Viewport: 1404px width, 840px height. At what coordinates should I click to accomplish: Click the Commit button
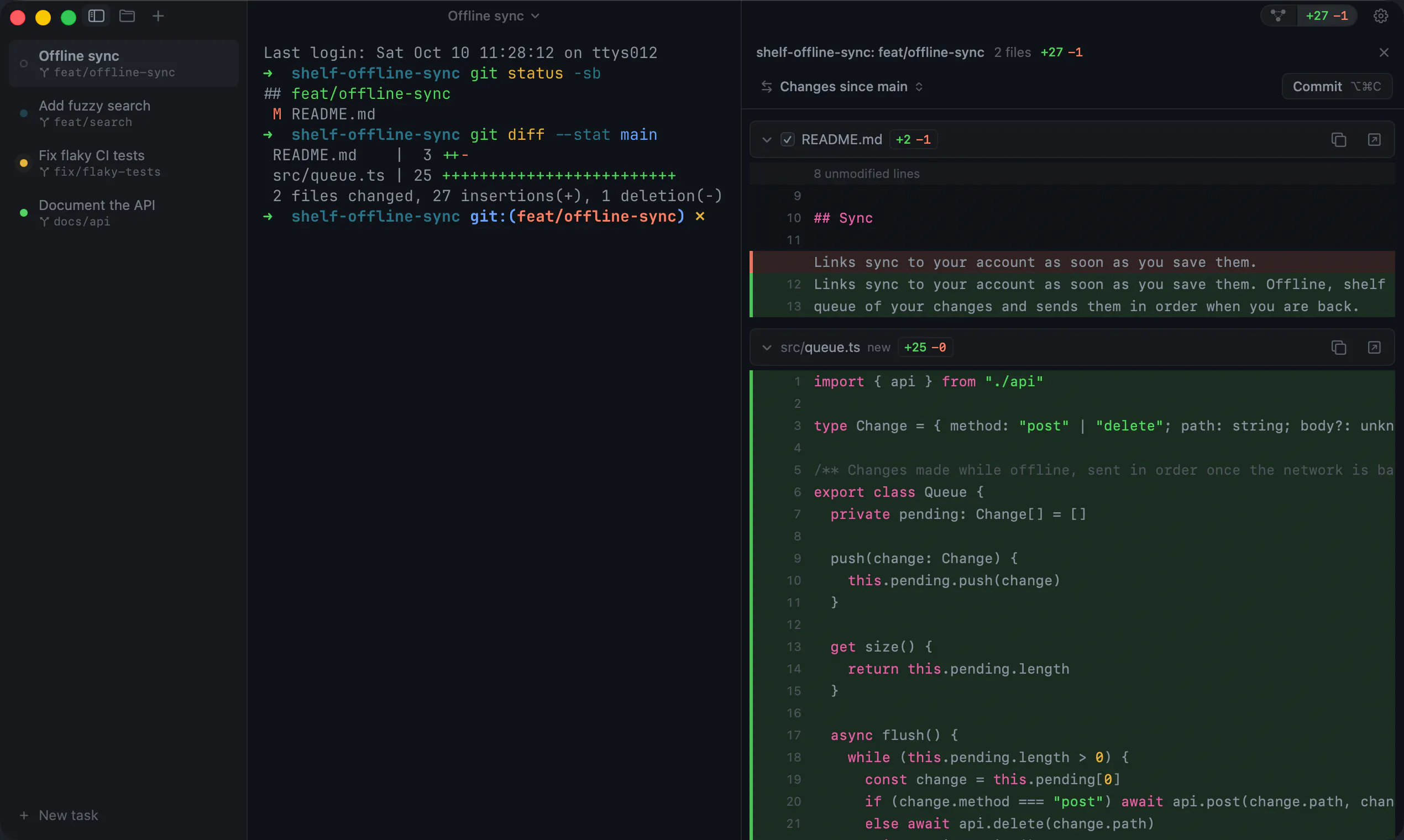pos(1337,87)
